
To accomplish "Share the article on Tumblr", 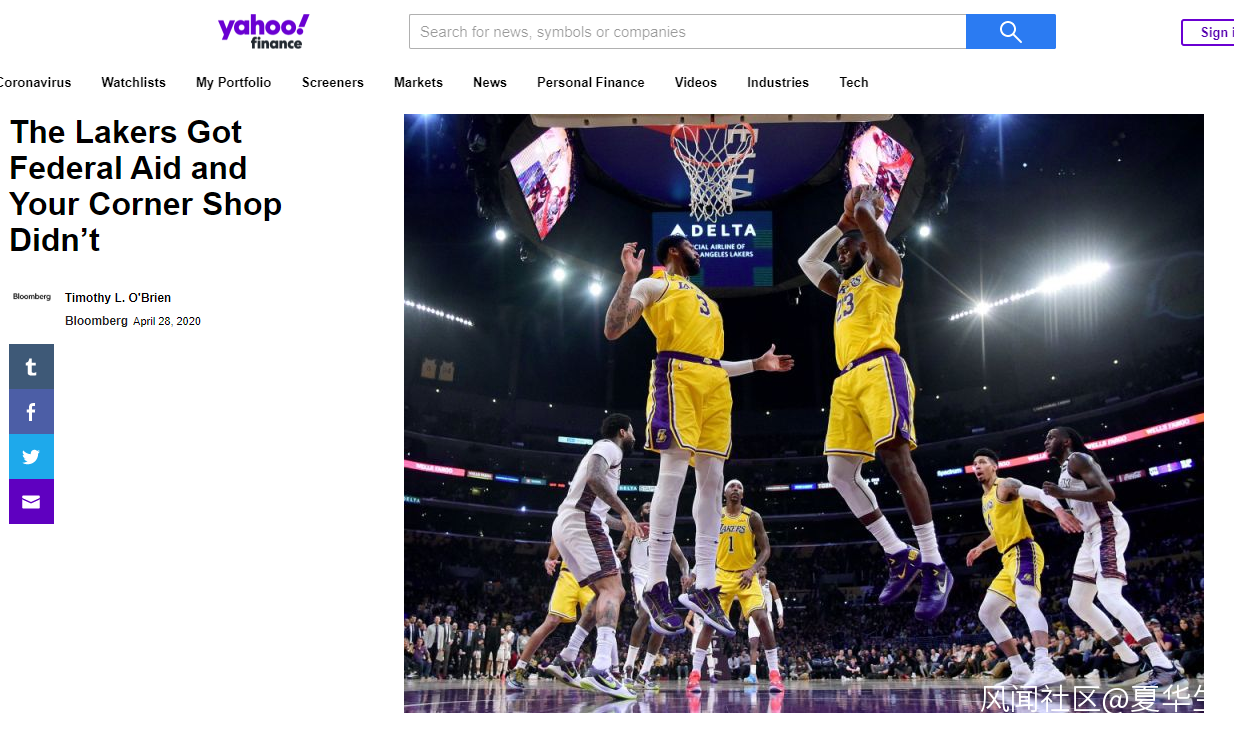I will coord(31,366).
